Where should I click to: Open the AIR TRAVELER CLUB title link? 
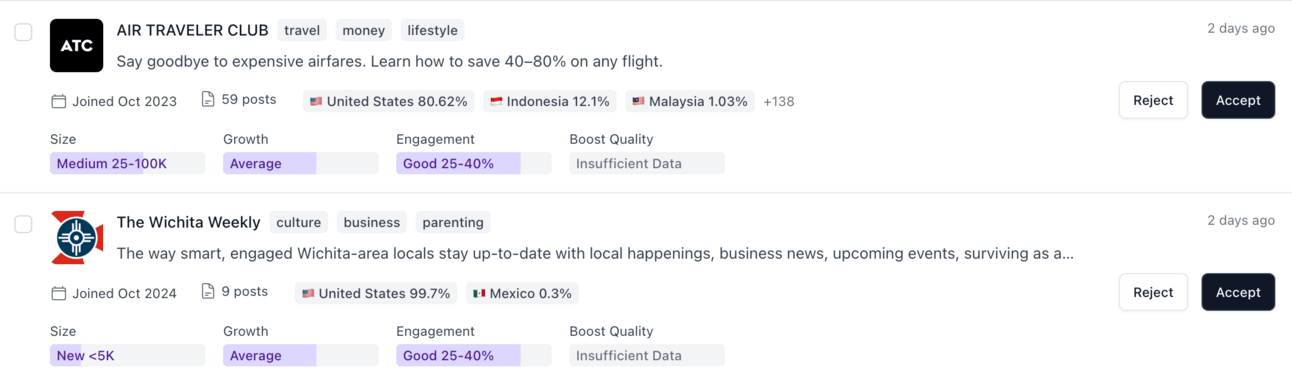(193, 30)
